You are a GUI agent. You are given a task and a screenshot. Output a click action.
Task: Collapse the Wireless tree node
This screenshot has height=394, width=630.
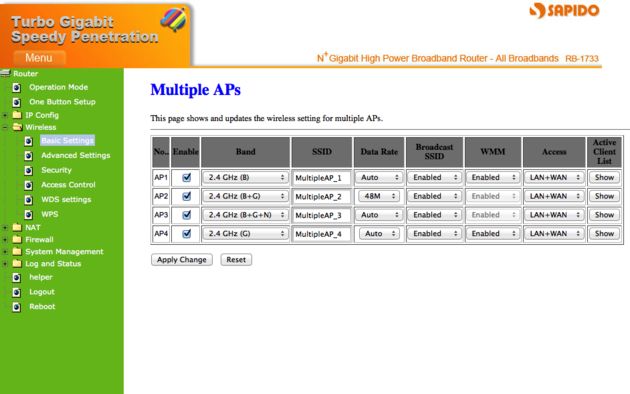click(5, 127)
